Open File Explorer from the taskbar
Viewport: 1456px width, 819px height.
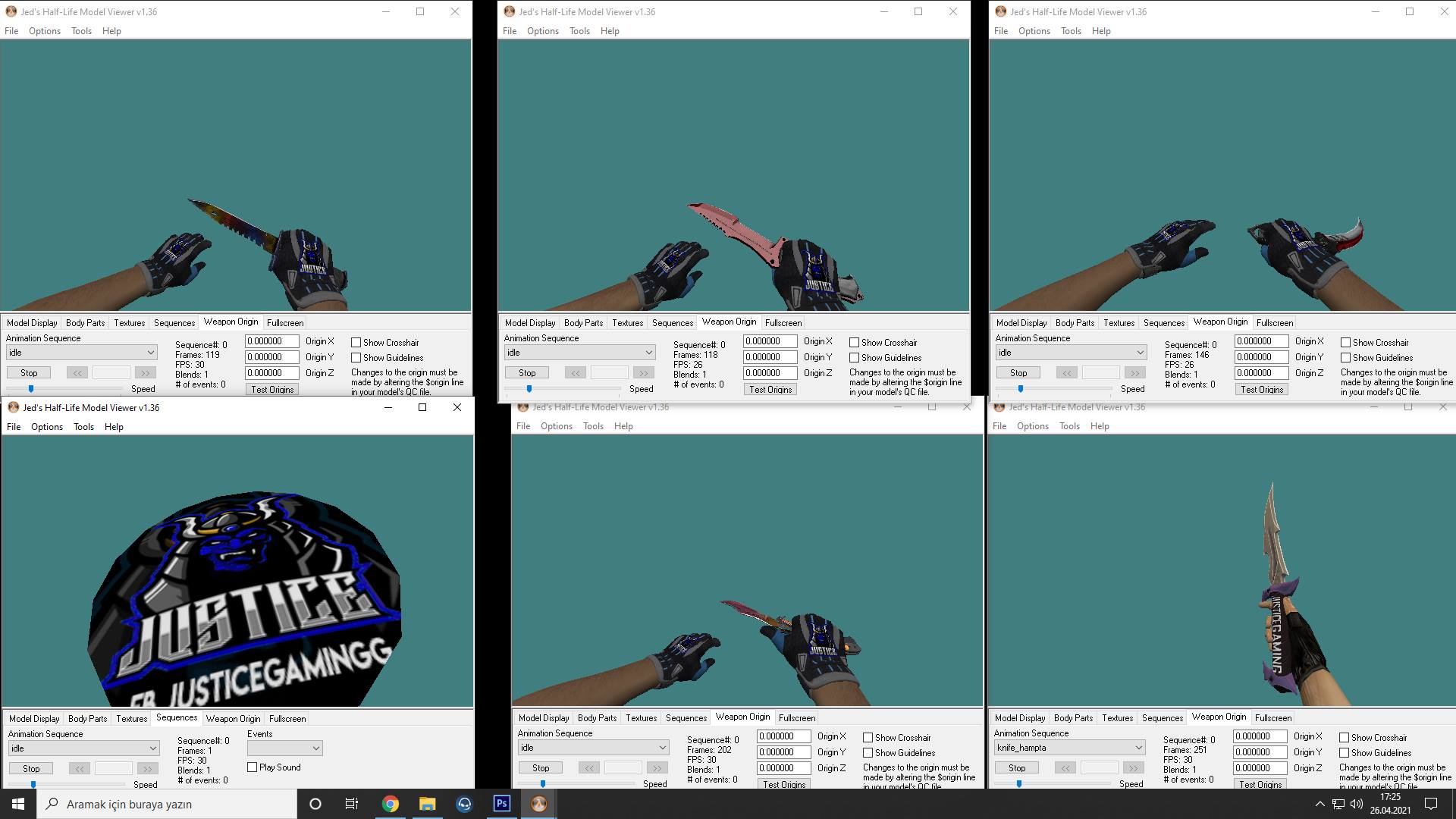tap(428, 804)
